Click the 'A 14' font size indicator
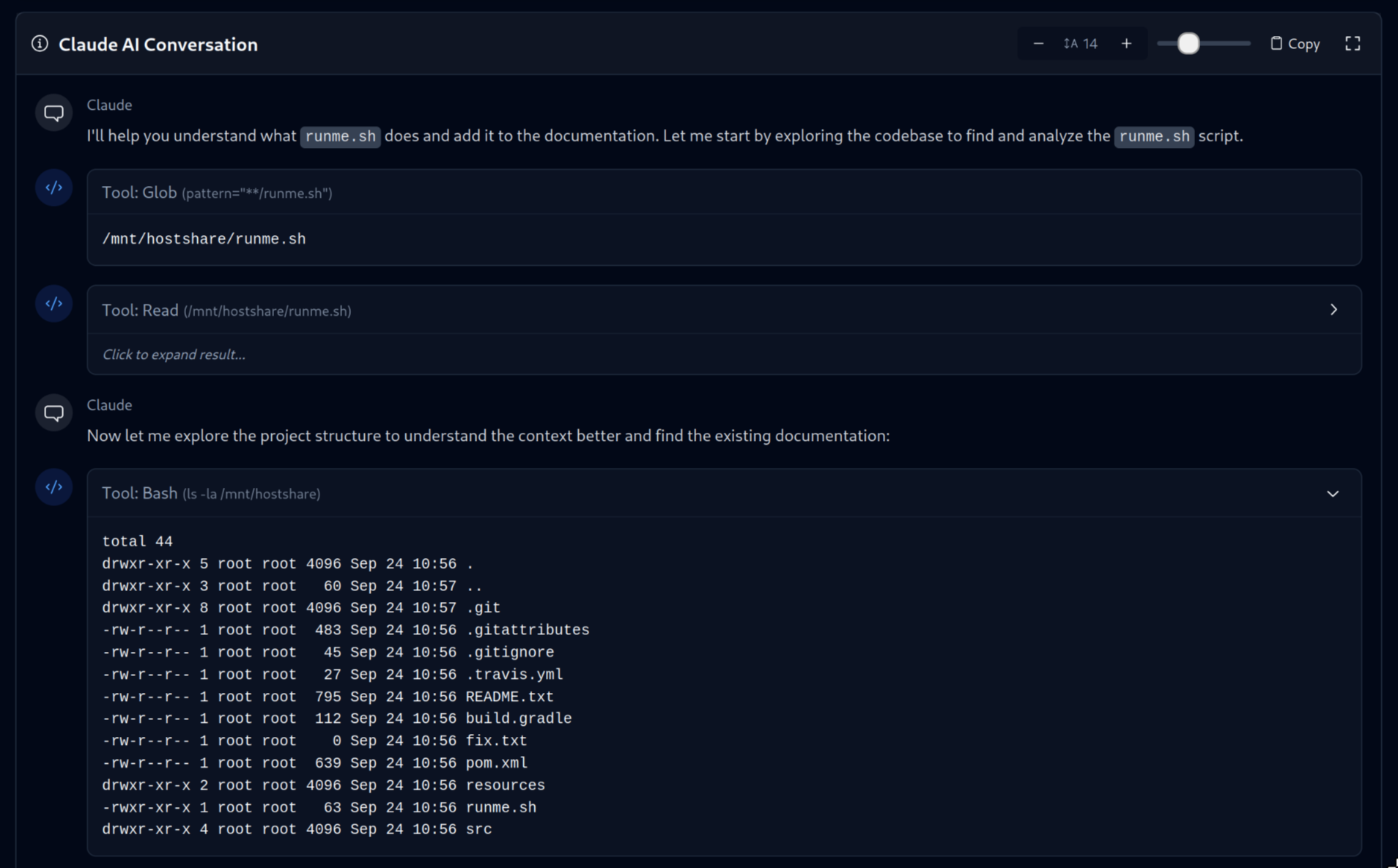 1081,43
